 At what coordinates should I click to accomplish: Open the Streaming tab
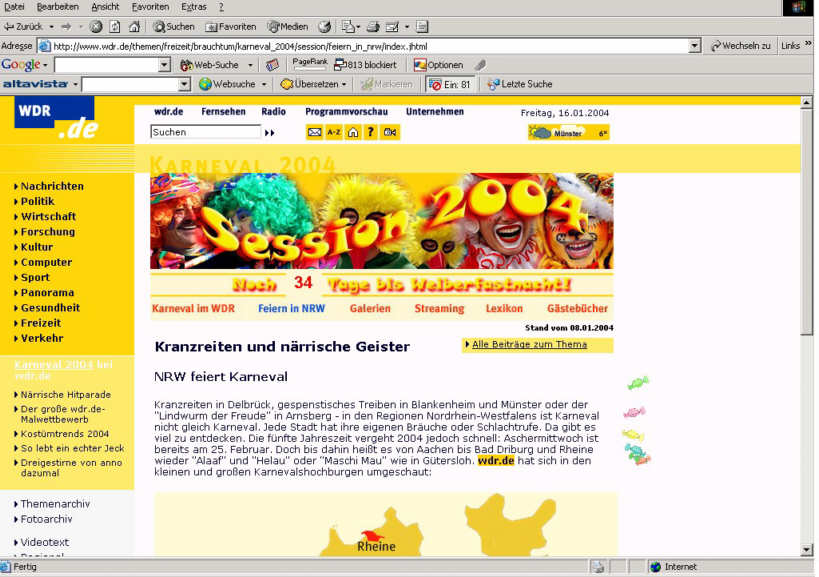[x=439, y=309]
